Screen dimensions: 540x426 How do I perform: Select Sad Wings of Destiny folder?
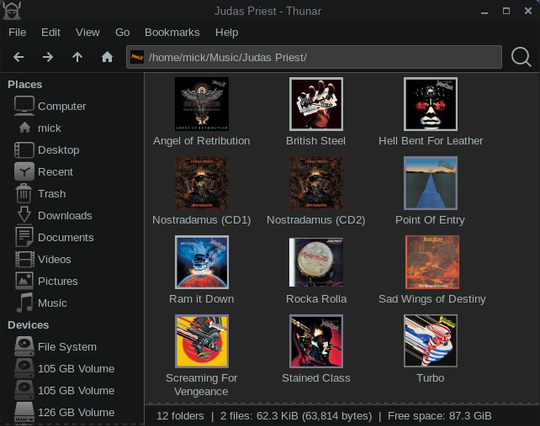(432, 270)
